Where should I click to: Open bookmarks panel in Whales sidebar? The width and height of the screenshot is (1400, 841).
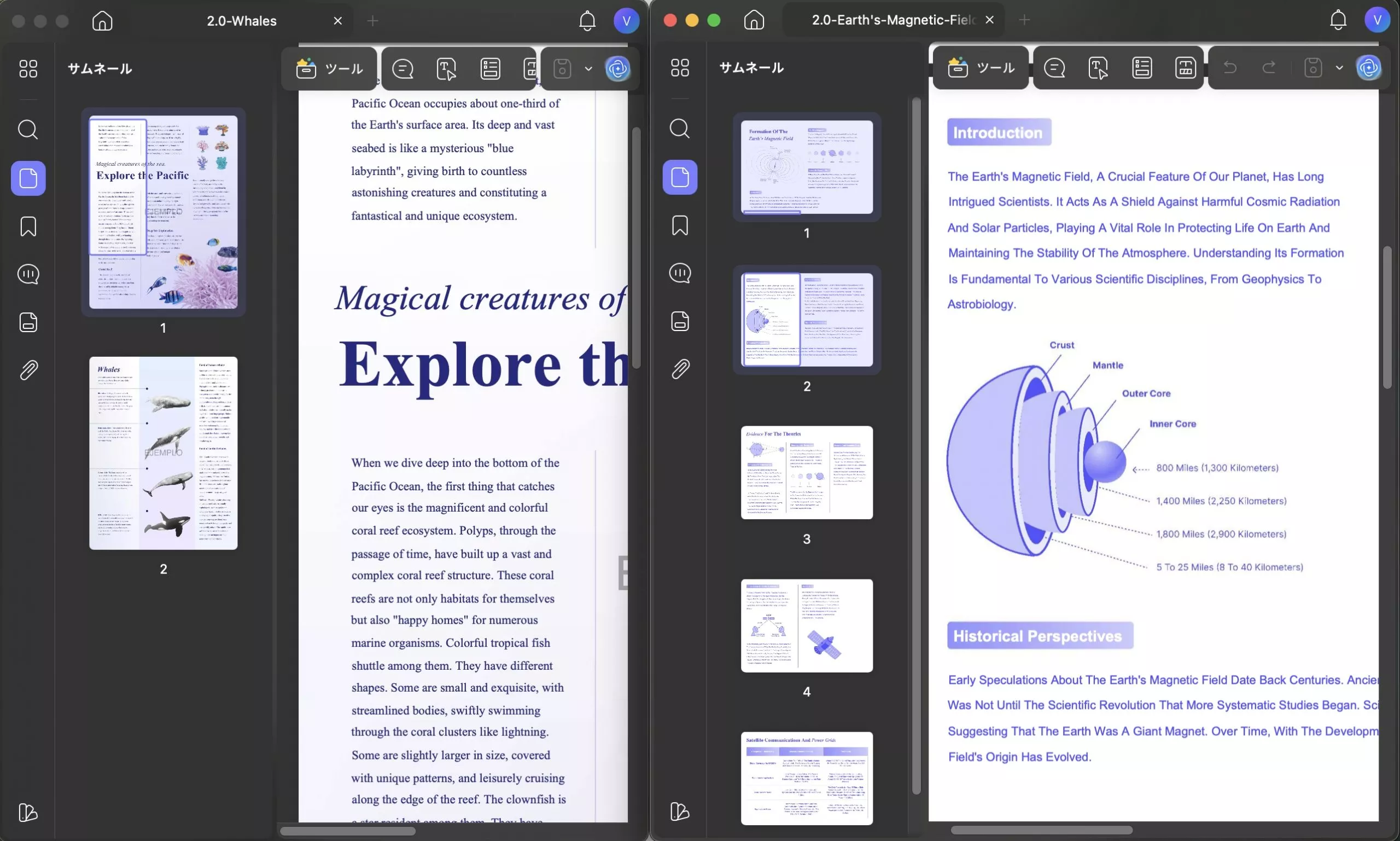[x=28, y=227]
